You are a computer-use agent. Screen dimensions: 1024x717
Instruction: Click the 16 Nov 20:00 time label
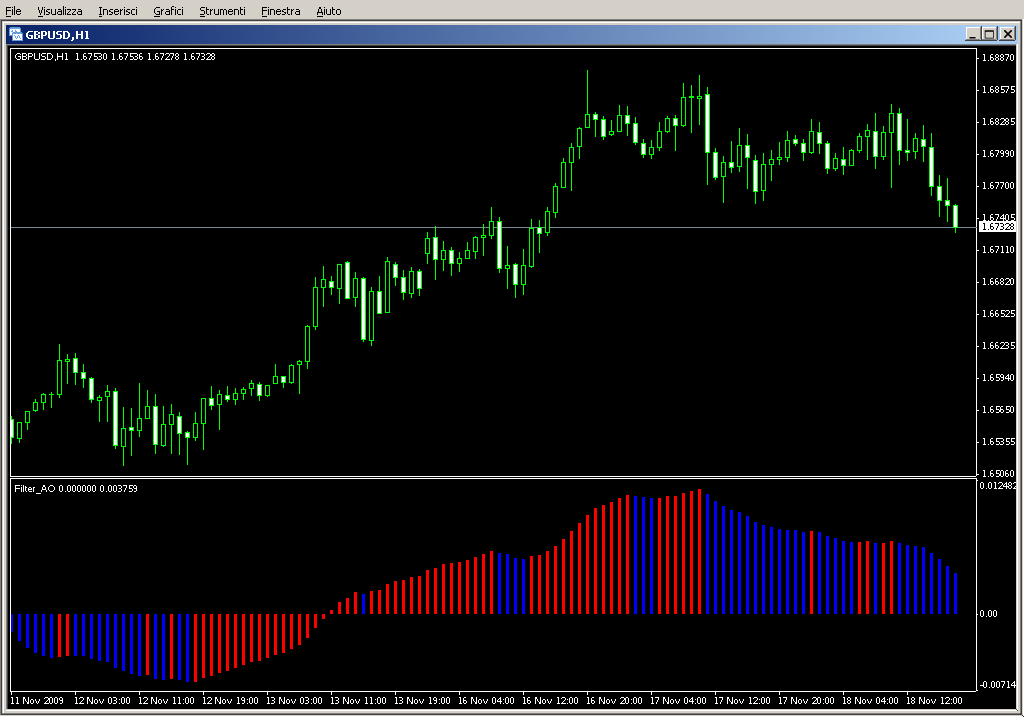(x=614, y=701)
